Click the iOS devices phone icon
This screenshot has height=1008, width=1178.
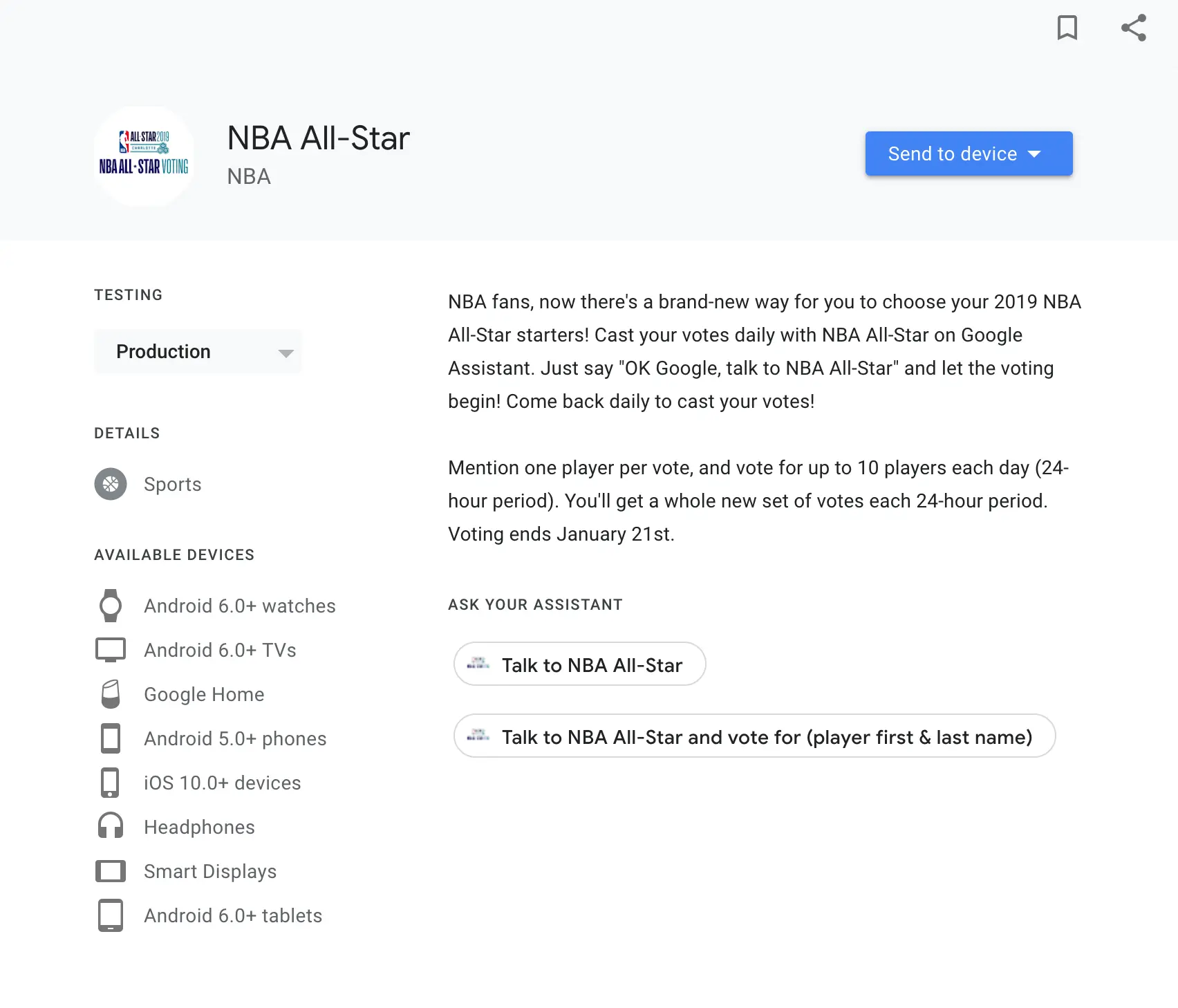click(x=110, y=783)
